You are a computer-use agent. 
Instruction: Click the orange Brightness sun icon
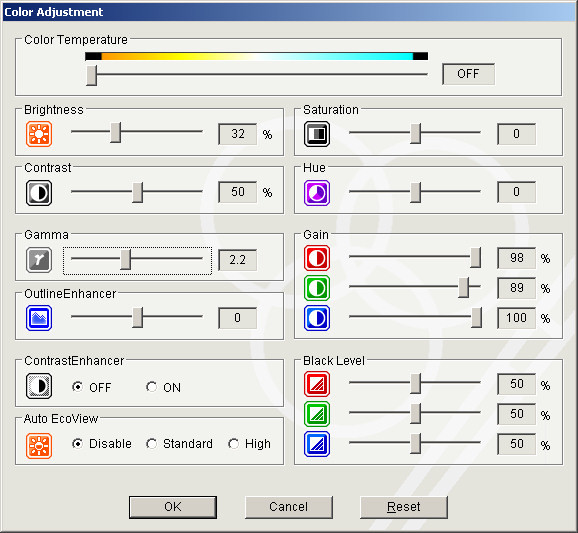[39, 134]
